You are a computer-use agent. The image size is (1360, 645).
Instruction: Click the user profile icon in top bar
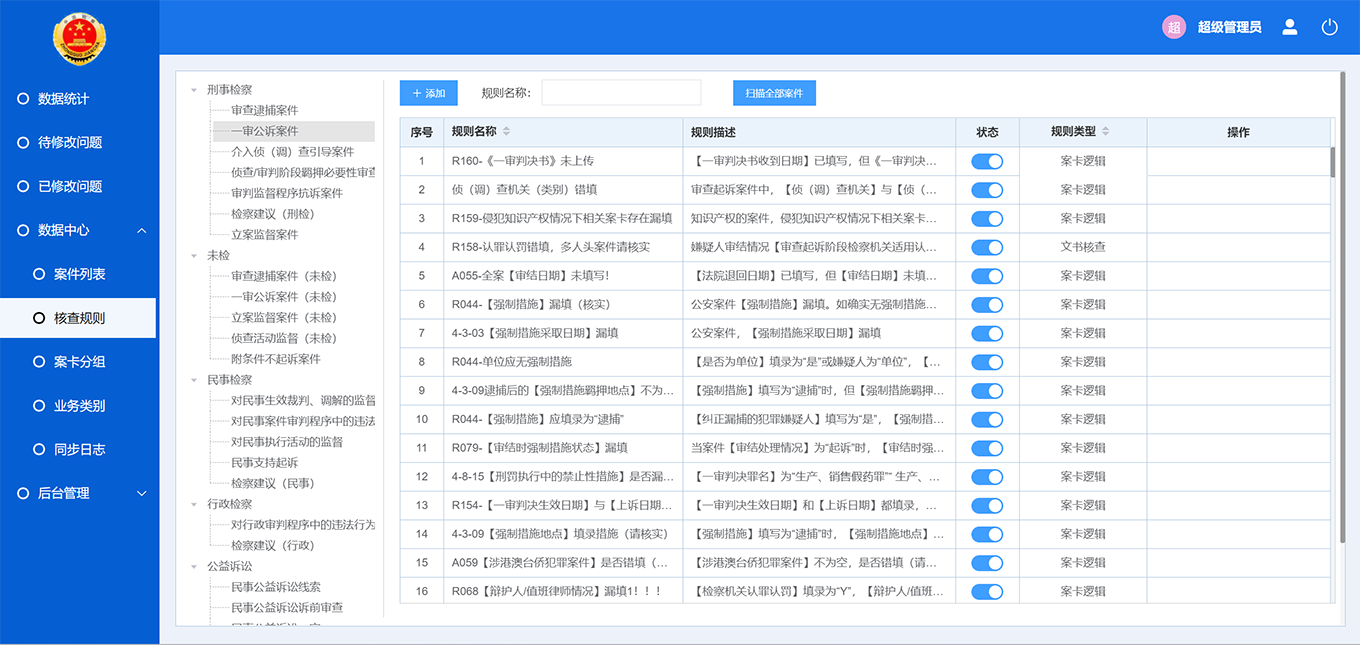(1289, 27)
